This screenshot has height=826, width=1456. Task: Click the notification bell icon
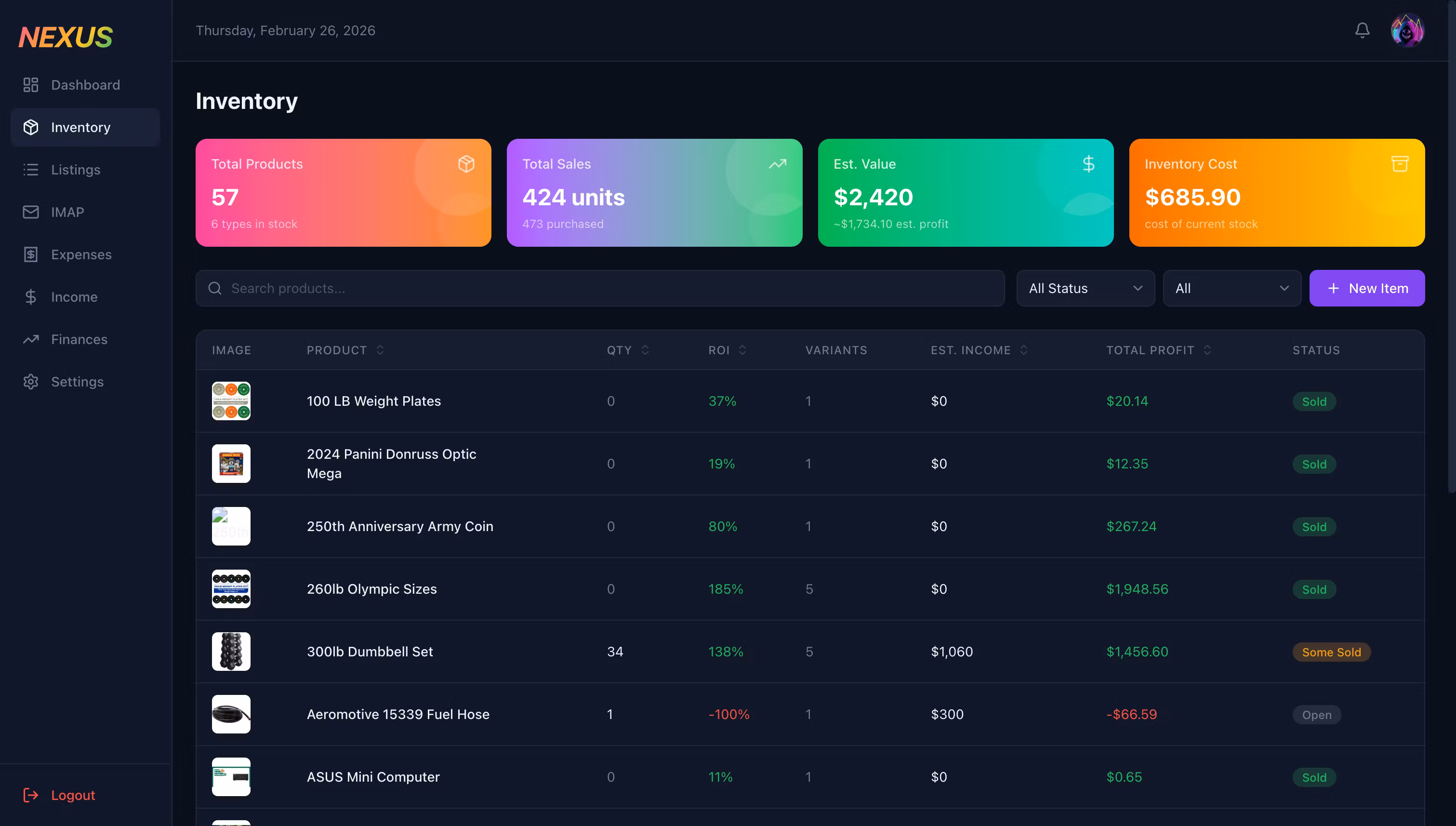[1362, 31]
